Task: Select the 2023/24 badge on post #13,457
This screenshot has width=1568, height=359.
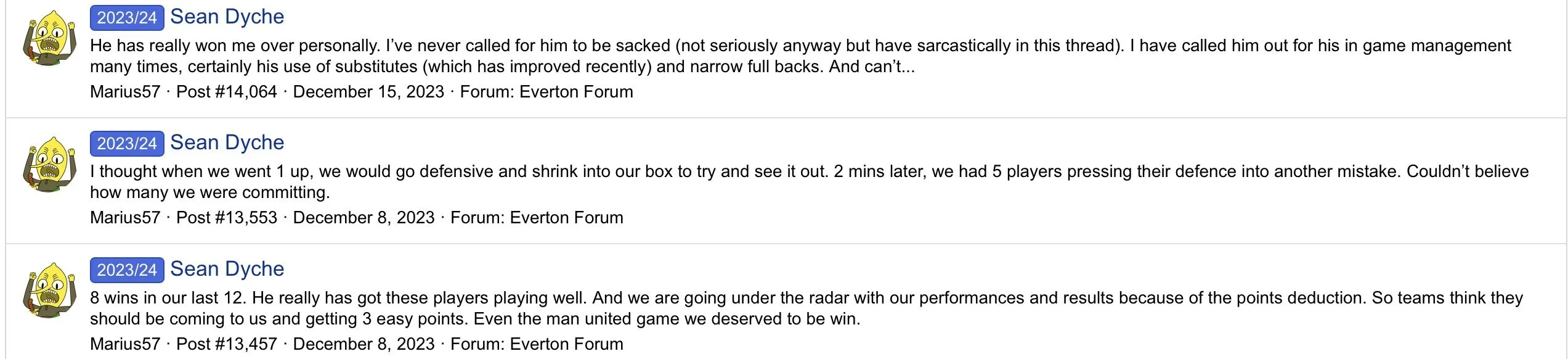Action: (127, 270)
